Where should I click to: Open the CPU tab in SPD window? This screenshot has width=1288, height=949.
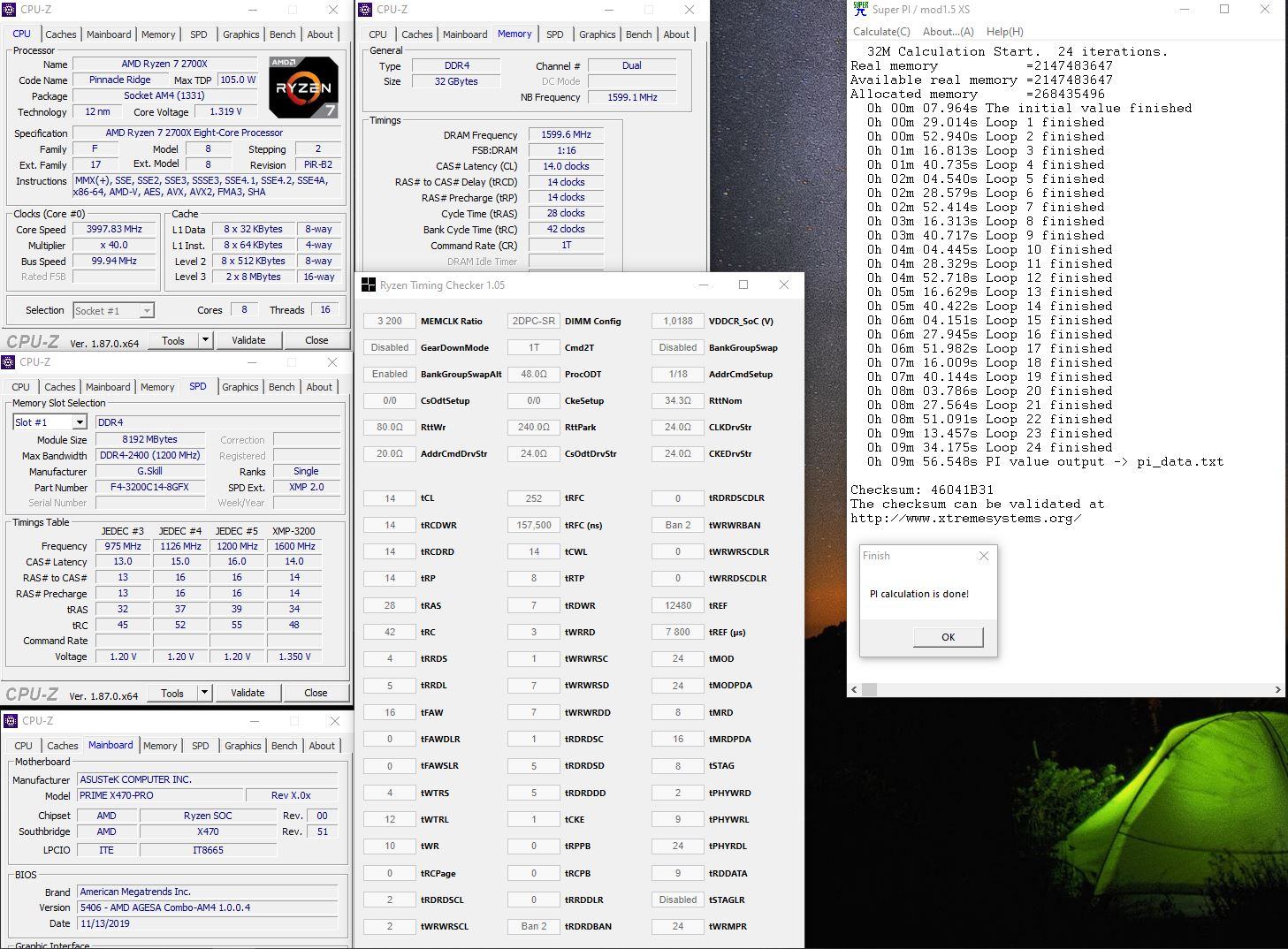click(20, 387)
